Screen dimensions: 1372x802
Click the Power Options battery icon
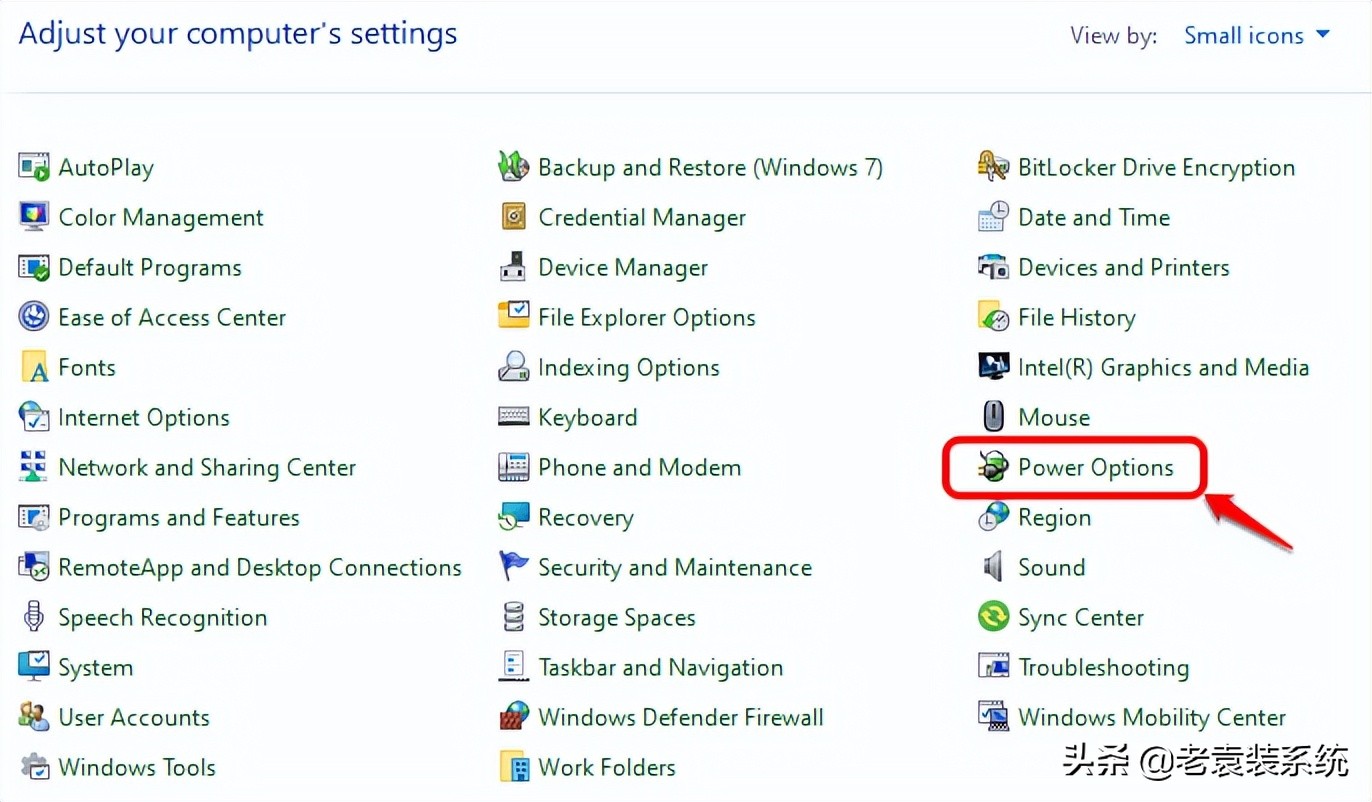click(x=993, y=467)
